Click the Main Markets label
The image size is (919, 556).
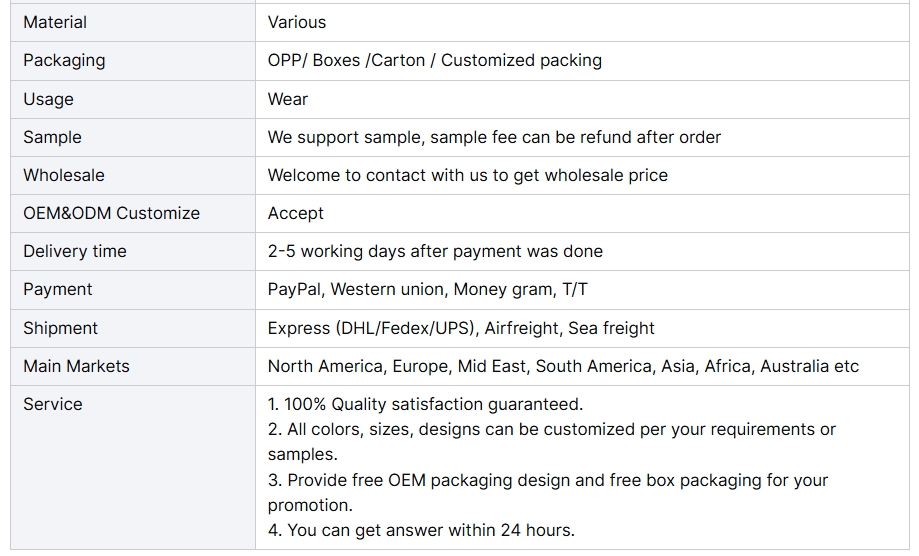(x=76, y=366)
